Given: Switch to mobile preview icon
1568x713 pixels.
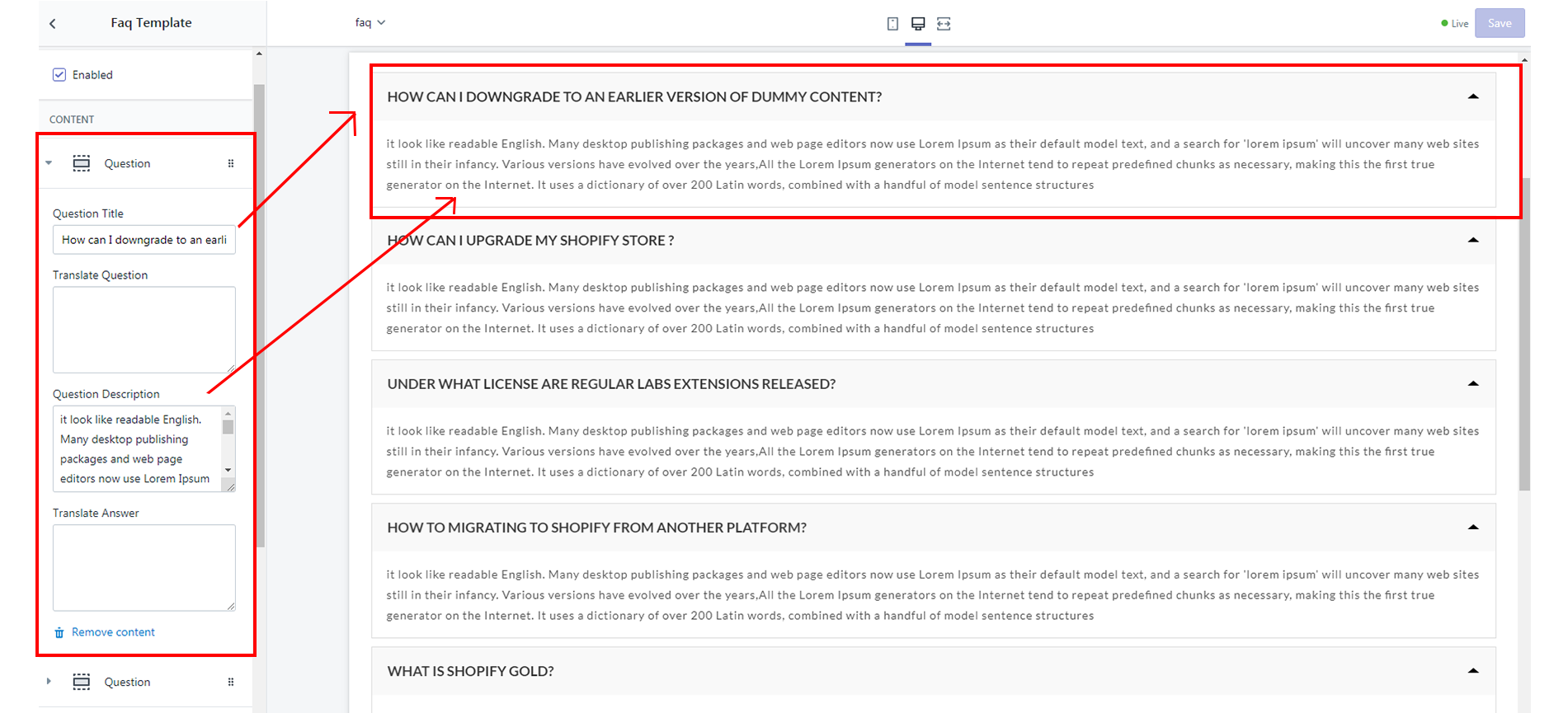Looking at the screenshot, I should tap(892, 24).
